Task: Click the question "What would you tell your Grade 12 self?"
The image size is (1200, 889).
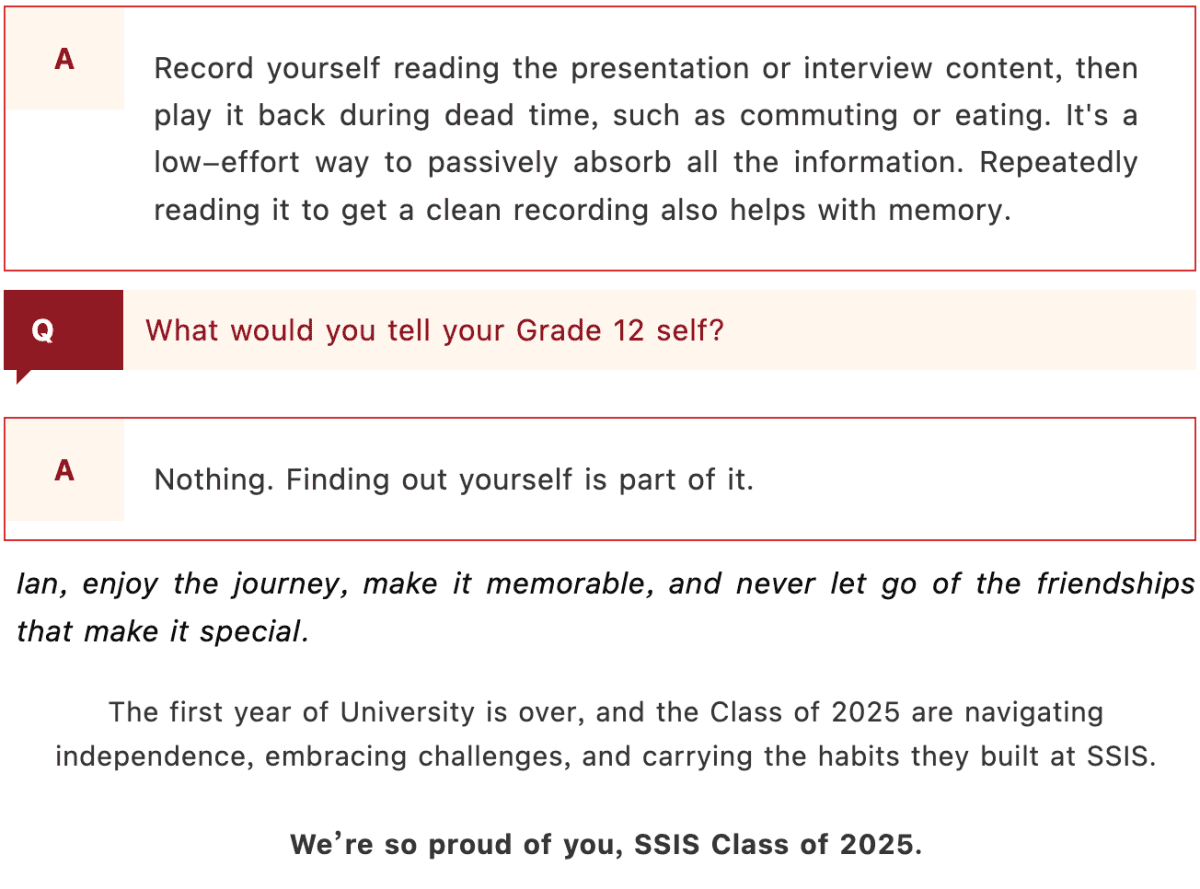Action: [x=434, y=330]
